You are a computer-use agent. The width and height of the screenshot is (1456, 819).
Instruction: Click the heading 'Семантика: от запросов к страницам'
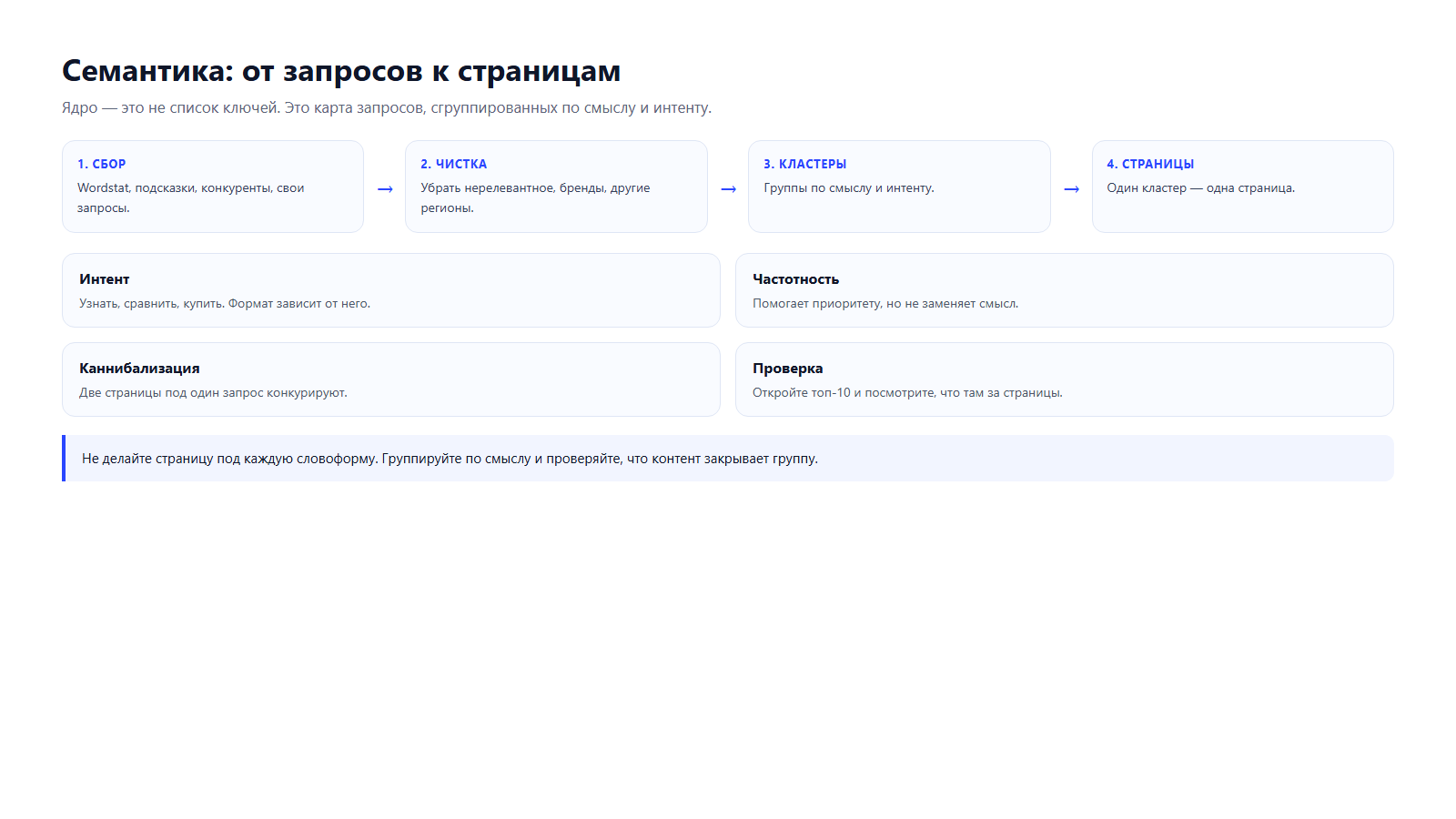341,71
